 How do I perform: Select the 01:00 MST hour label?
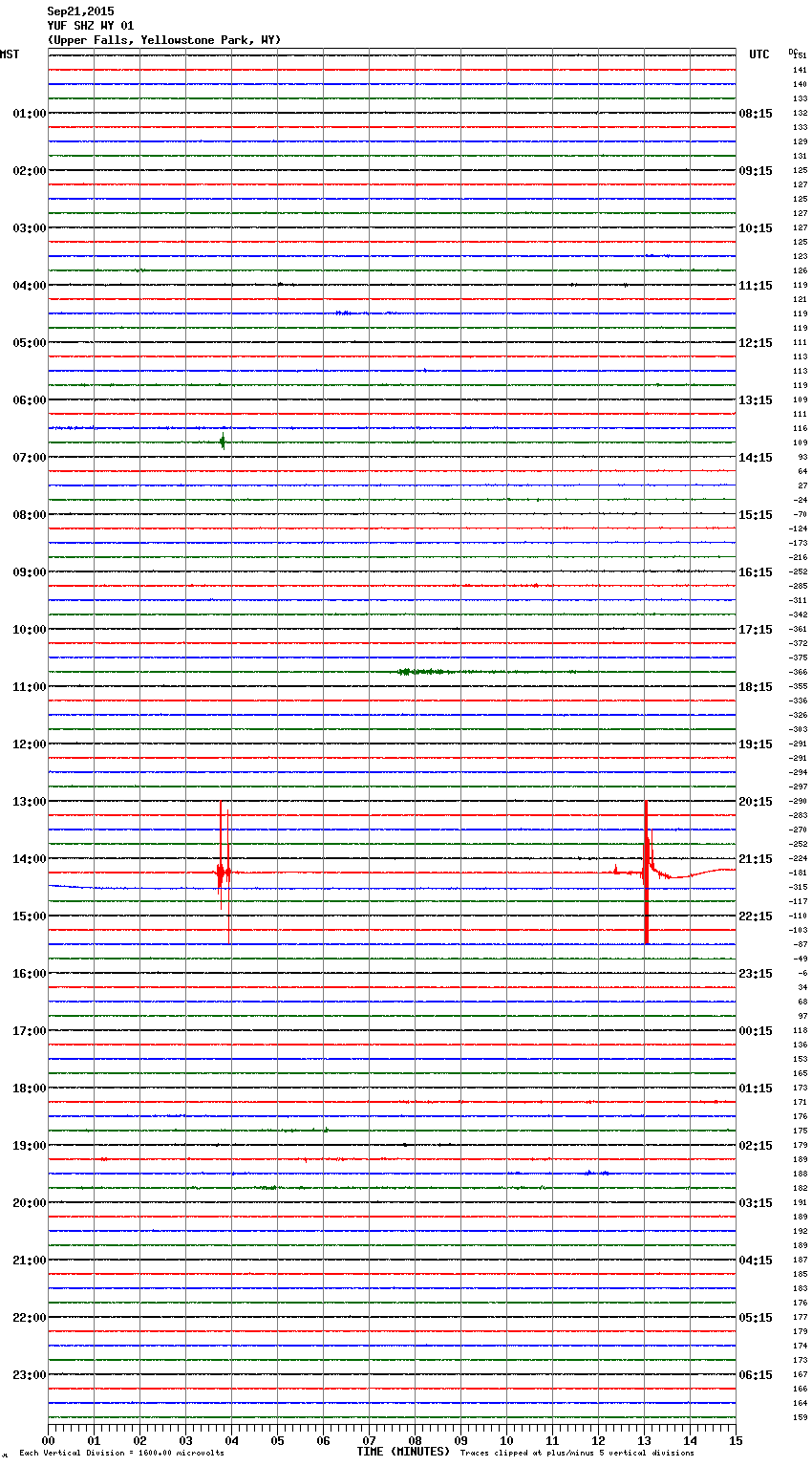click(29, 114)
